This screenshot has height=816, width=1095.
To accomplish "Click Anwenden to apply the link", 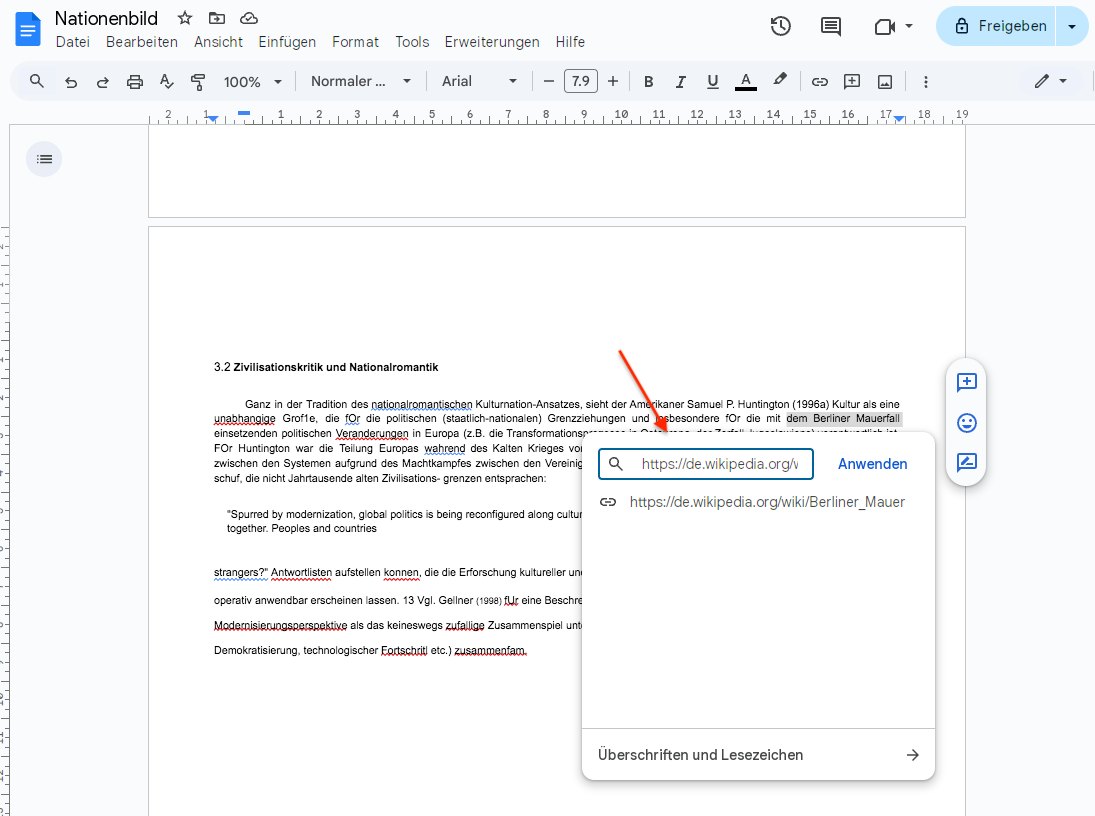I will click(x=872, y=464).
